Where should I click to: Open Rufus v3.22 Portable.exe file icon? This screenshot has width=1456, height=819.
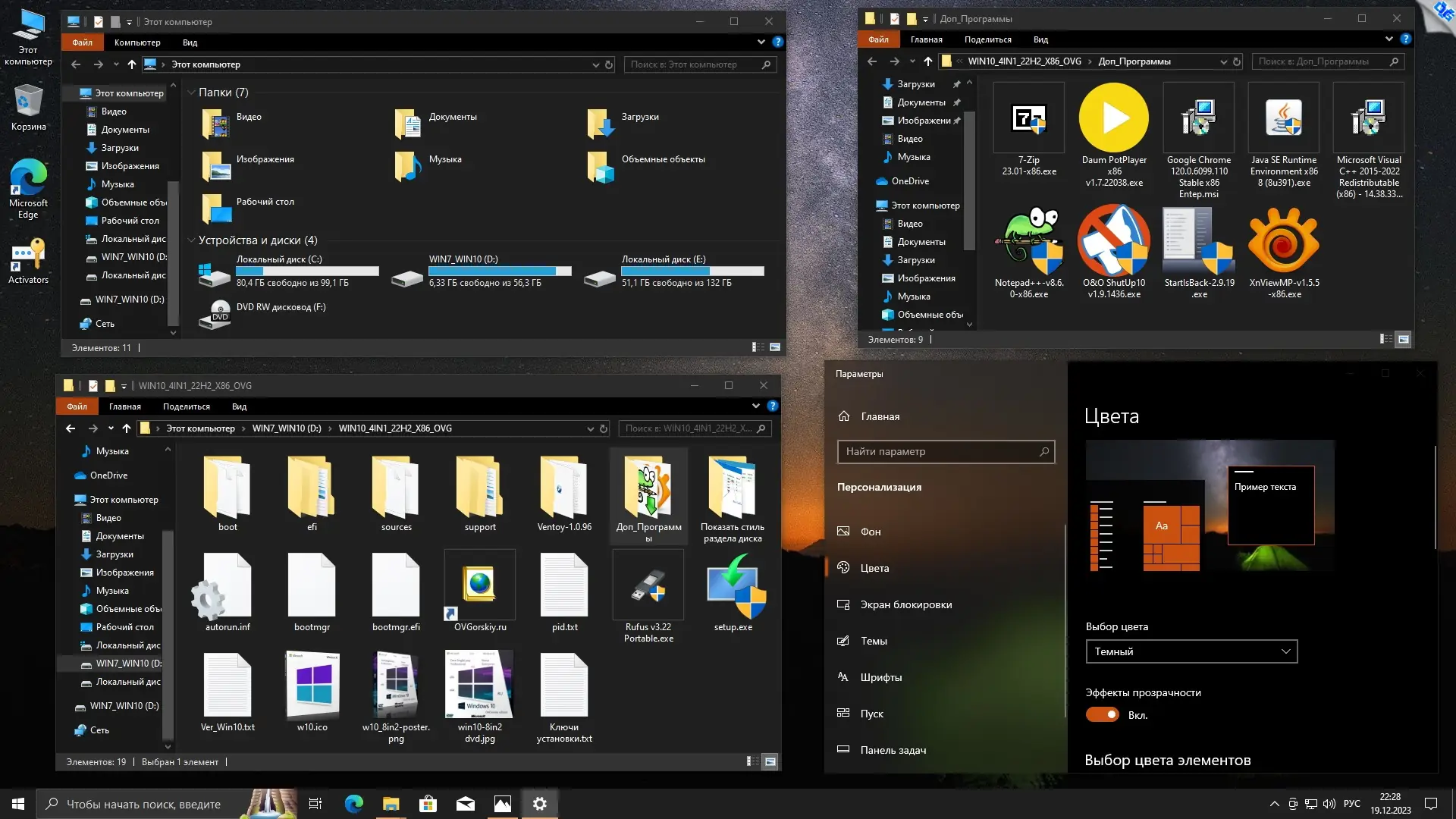click(x=648, y=586)
